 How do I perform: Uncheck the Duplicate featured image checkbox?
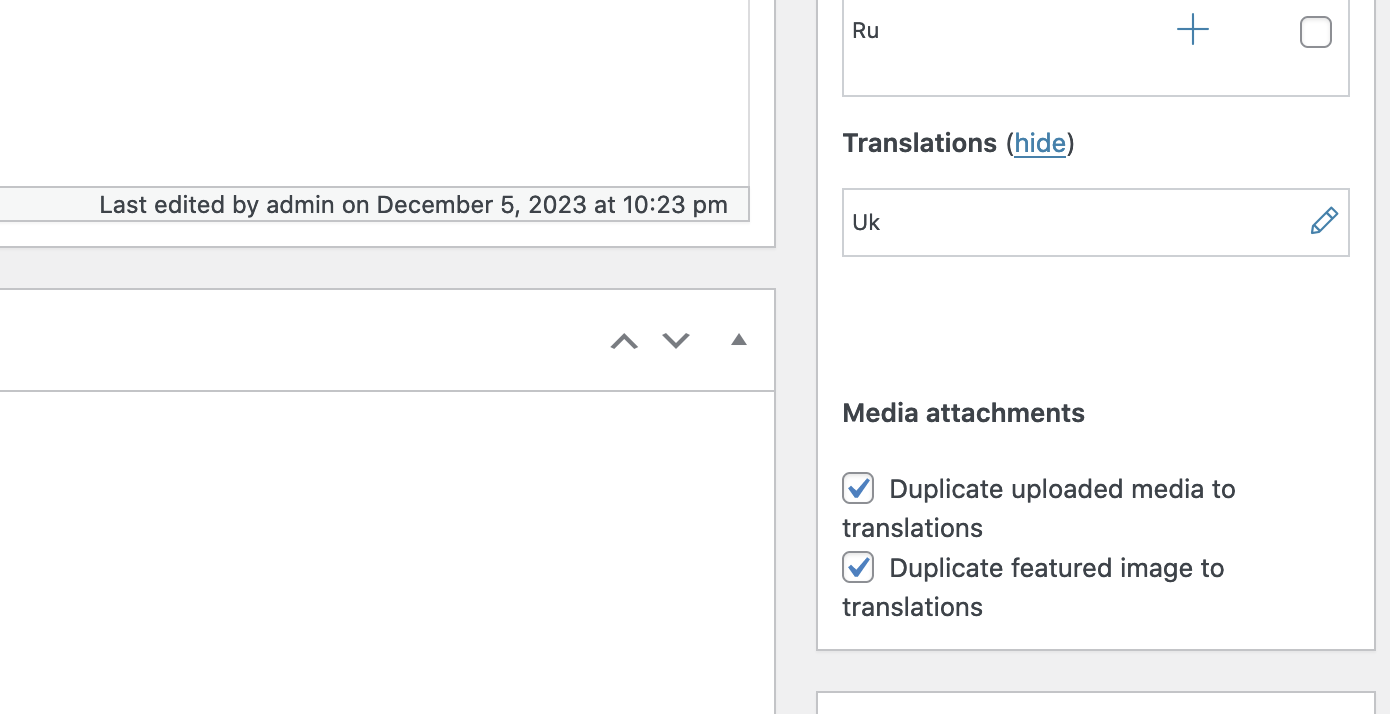click(858, 567)
